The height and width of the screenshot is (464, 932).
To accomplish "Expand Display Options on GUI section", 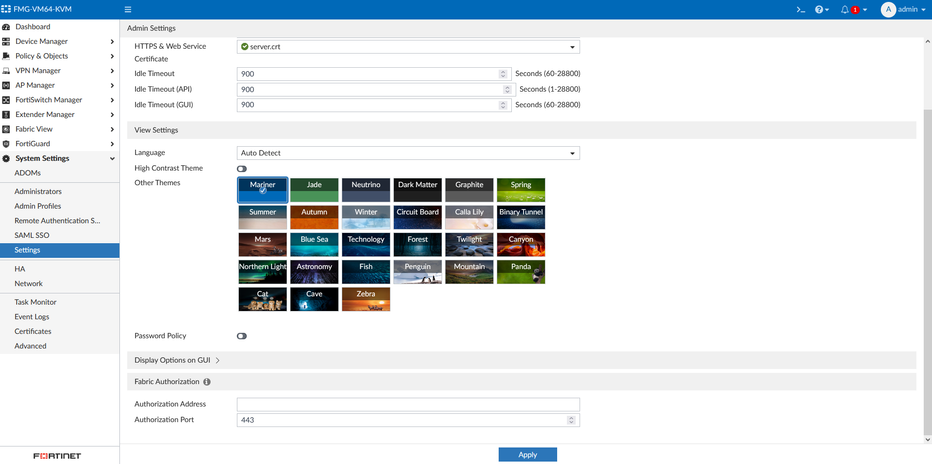I will (x=177, y=360).
